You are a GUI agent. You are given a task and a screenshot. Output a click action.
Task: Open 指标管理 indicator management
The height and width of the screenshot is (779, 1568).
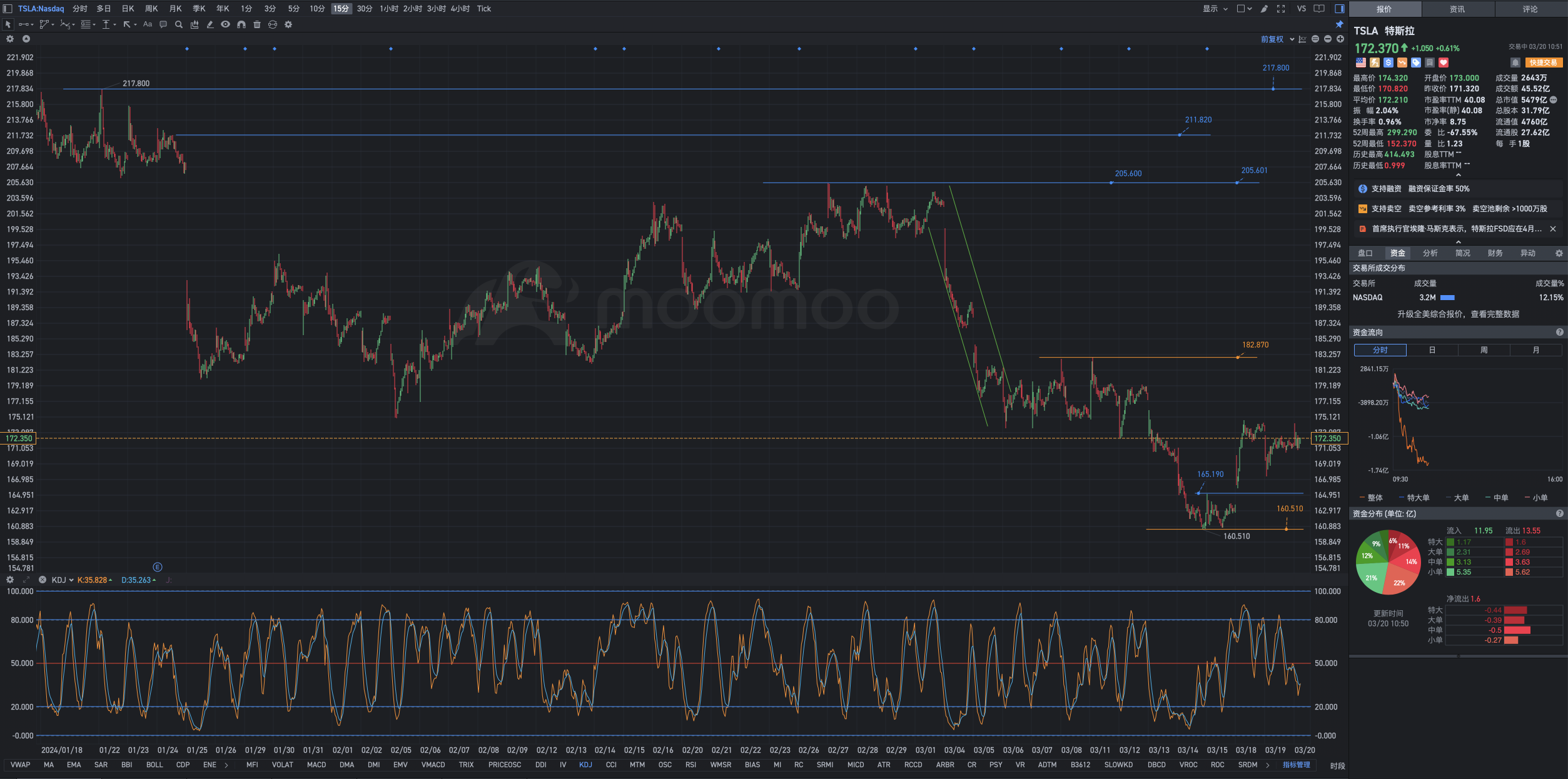click(x=1296, y=765)
